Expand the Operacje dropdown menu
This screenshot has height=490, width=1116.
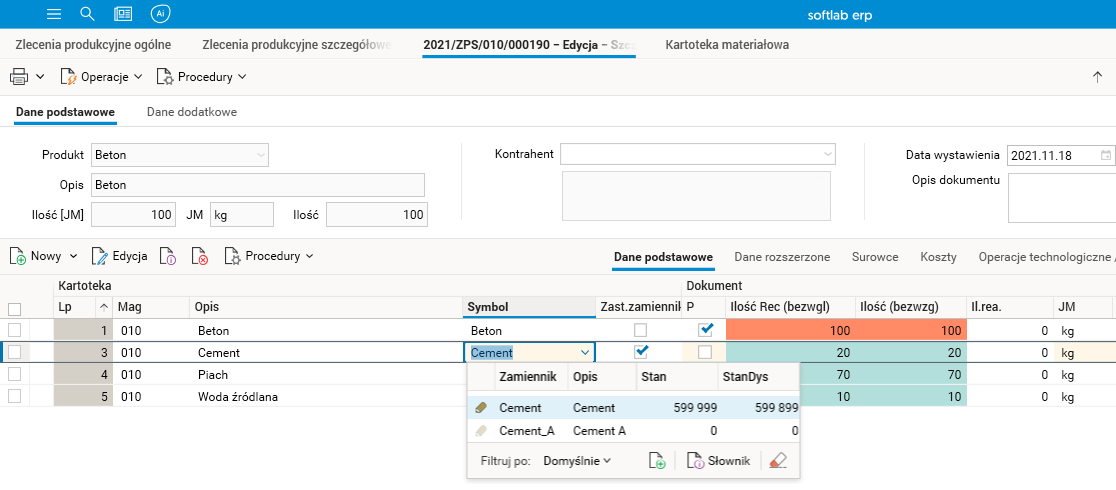102,76
